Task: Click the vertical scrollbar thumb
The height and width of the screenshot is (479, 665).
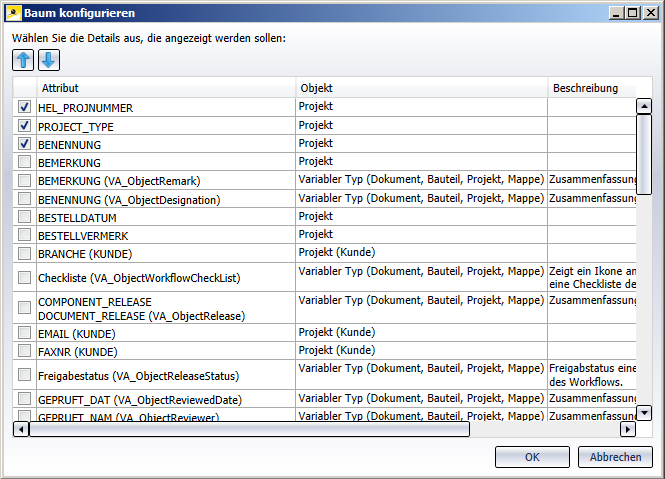Action: point(644,154)
